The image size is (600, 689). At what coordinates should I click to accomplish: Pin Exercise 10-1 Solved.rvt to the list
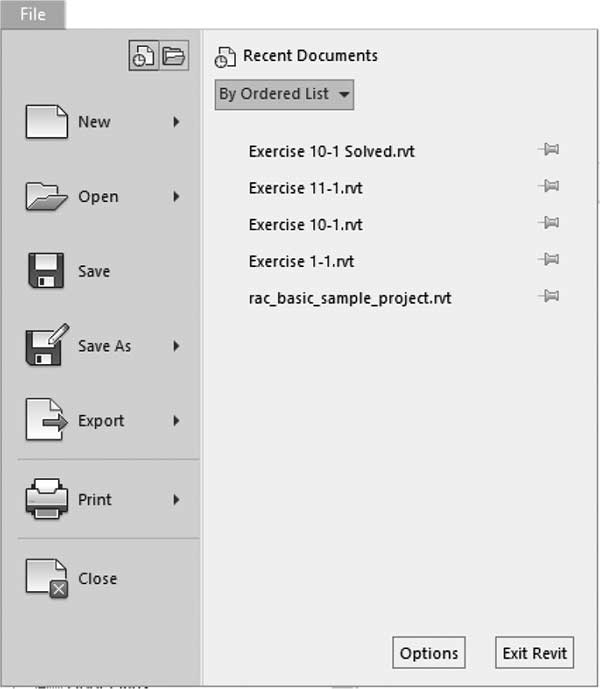click(549, 149)
